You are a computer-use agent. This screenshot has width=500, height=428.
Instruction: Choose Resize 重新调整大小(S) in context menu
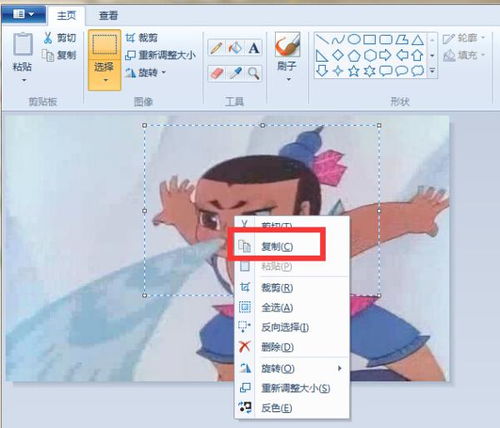point(292,388)
